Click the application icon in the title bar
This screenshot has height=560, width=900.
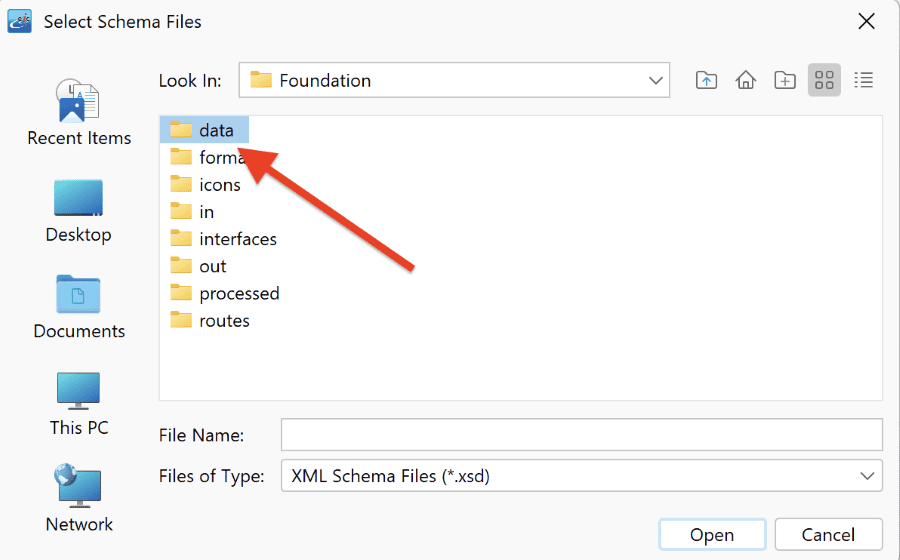tap(20, 22)
